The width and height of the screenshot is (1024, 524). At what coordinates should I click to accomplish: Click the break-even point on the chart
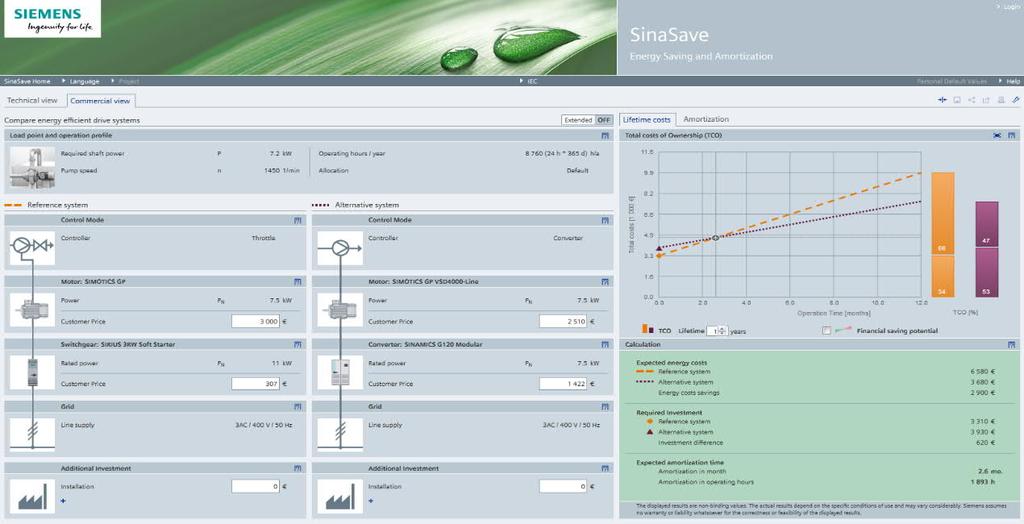(x=715, y=237)
